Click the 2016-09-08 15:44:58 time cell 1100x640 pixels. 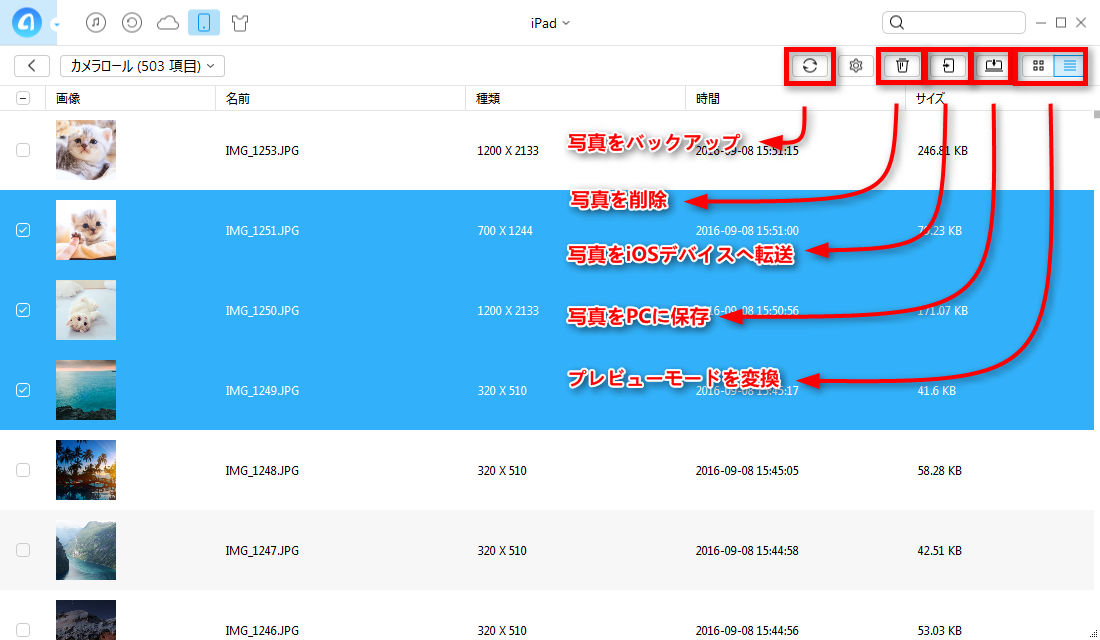(x=747, y=551)
